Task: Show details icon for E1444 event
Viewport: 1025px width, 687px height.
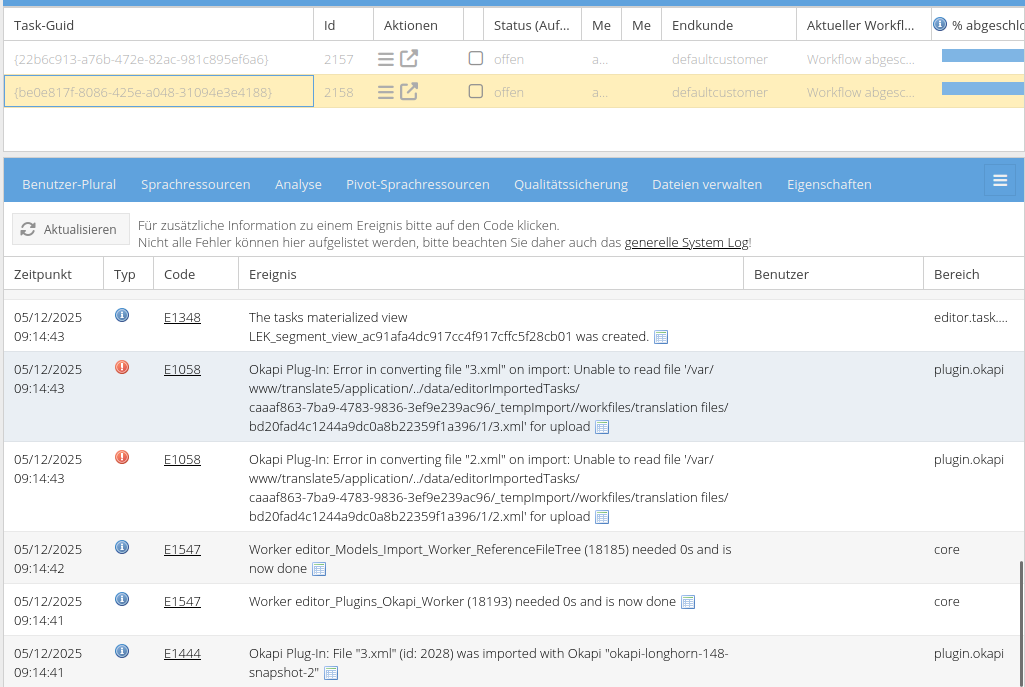Action: (331, 673)
